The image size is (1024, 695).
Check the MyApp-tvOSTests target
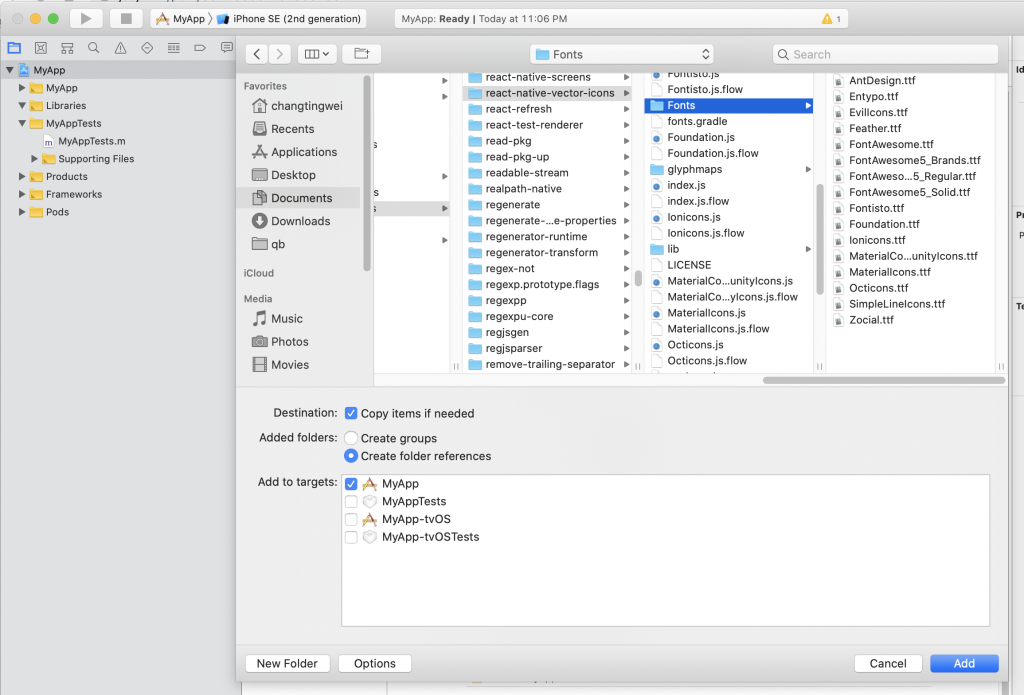click(351, 537)
